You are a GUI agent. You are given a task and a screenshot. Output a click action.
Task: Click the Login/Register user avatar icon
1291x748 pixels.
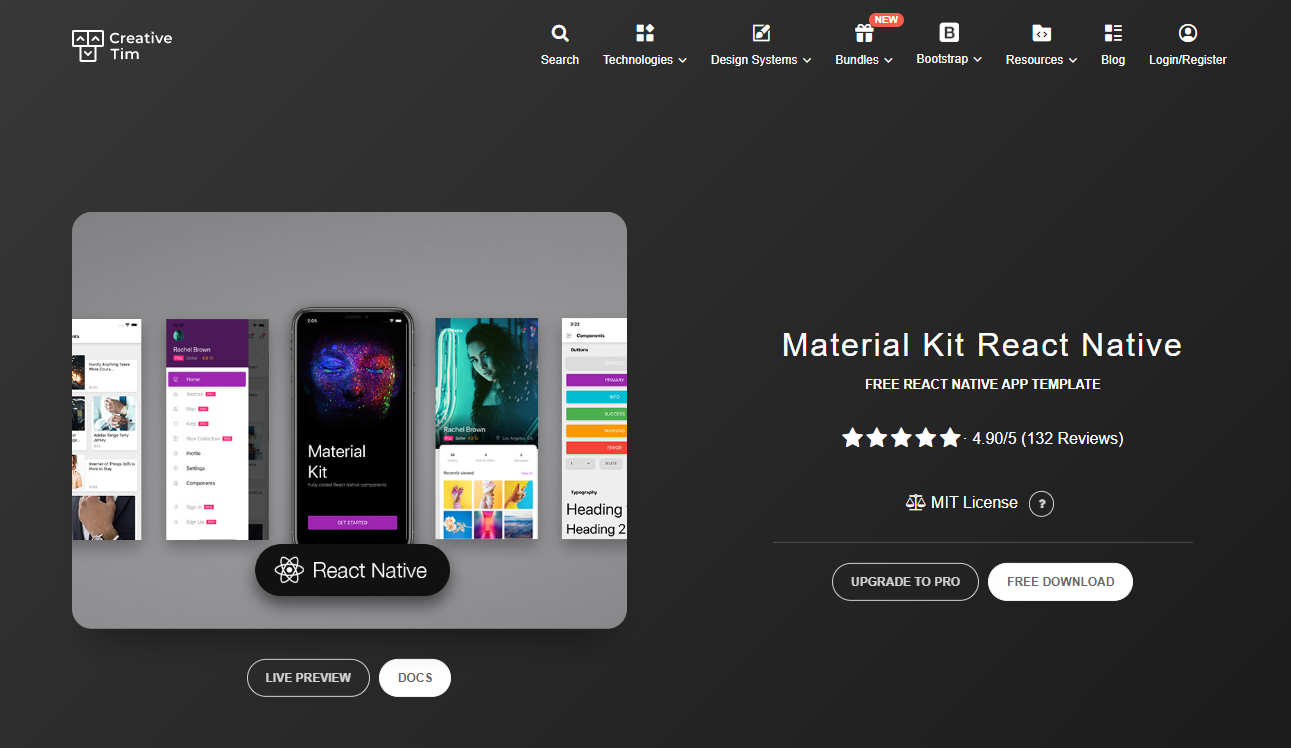pyautogui.click(x=1188, y=33)
